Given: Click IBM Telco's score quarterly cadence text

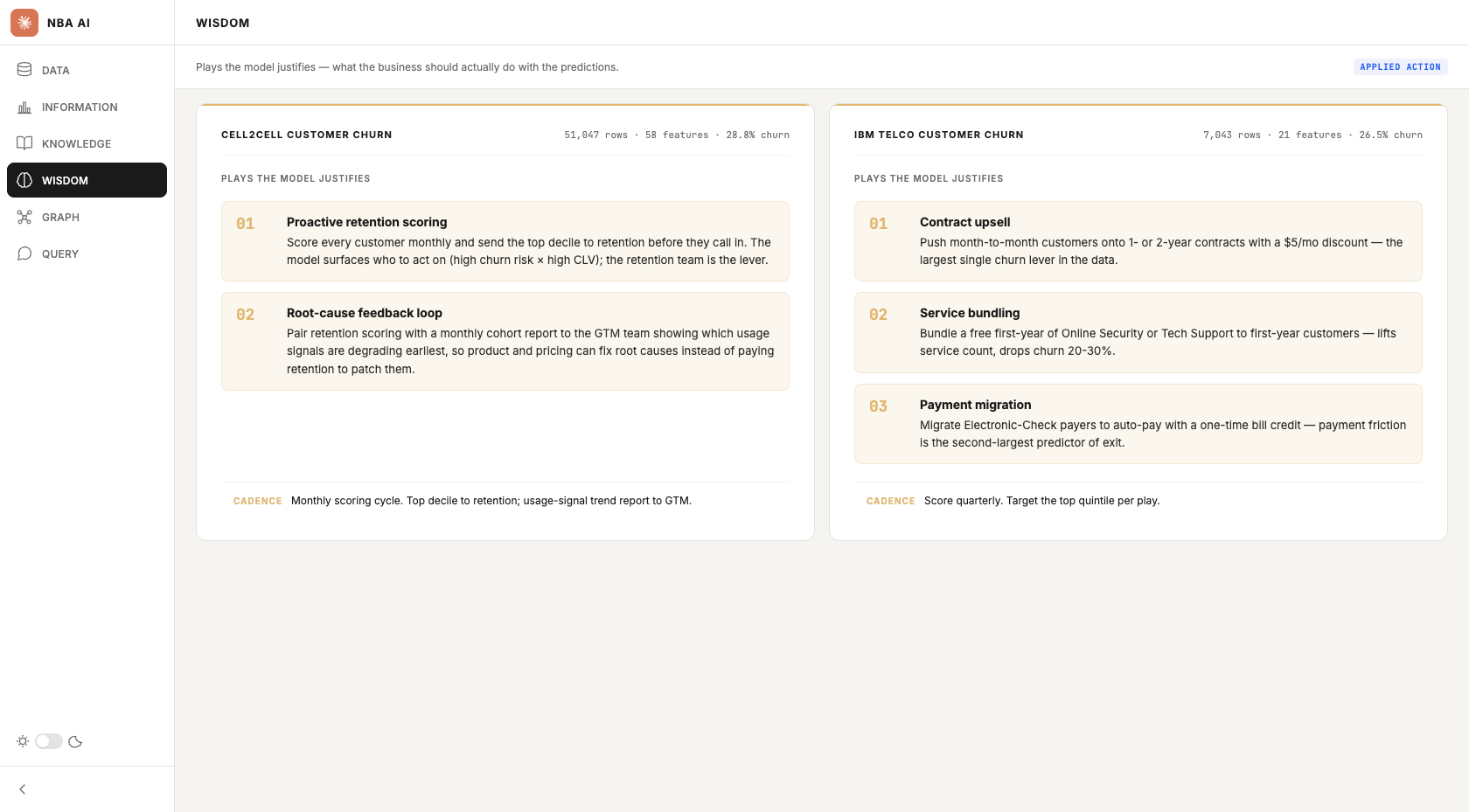Looking at the screenshot, I should tap(1041, 501).
